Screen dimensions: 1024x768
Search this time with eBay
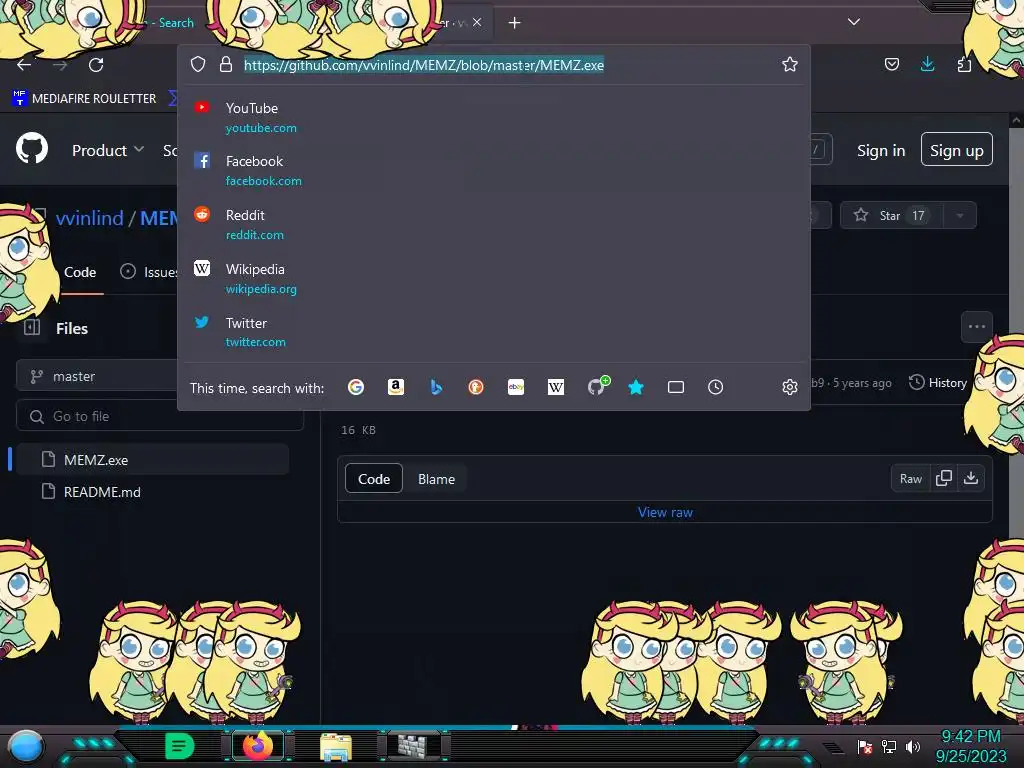click(516, 387)
